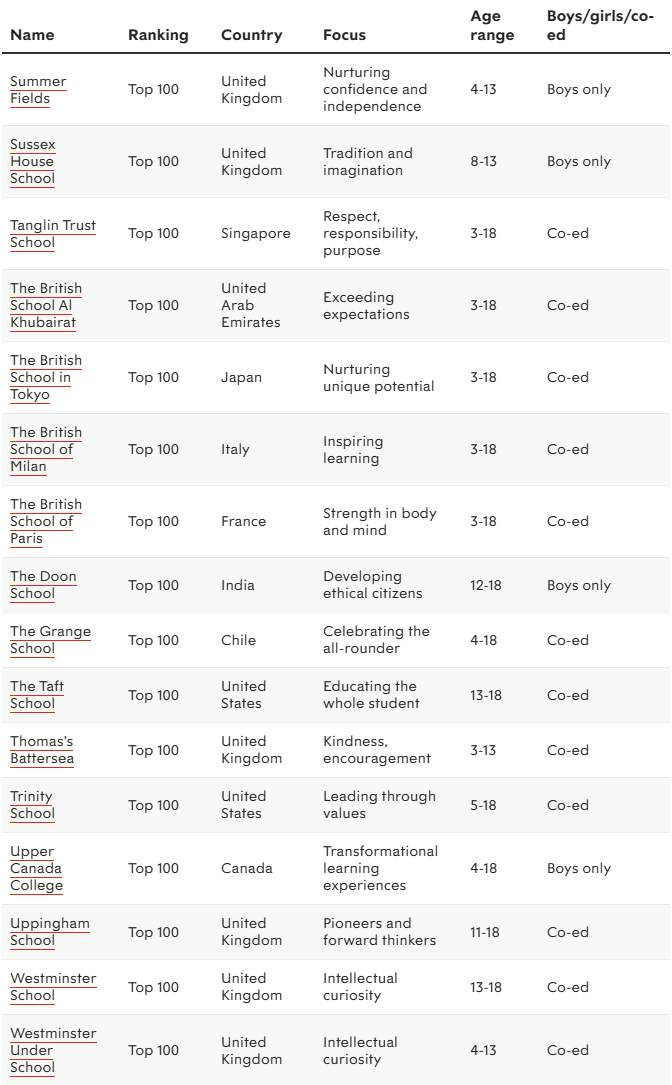Follow The British School in Tokyo link
The width and height of the screenshot is (672, 1085).
pyautogui.click(x=45, y=377)
